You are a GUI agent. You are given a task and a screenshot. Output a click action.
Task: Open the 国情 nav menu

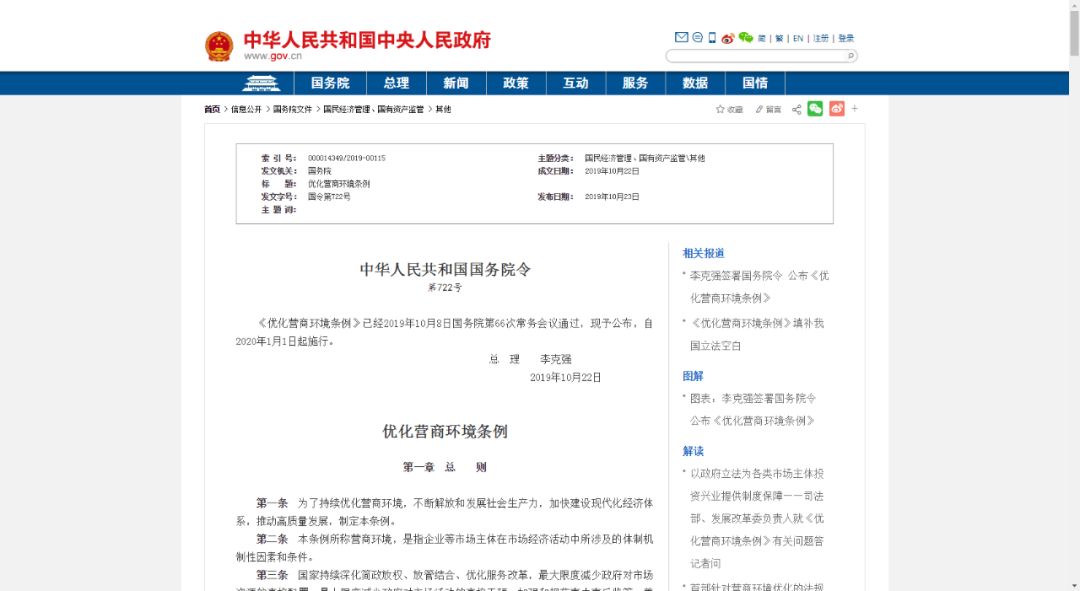click(x=755, y=83)
